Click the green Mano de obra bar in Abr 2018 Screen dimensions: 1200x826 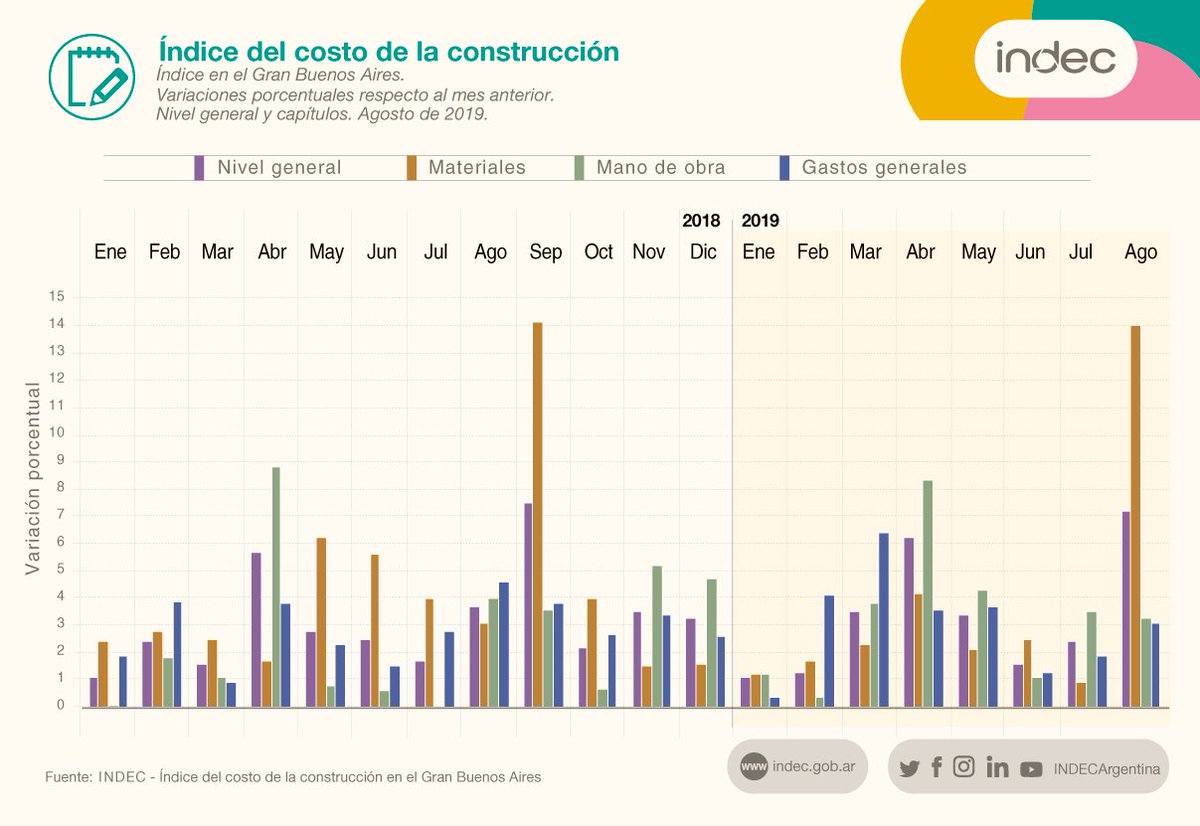tap(276, 586)
